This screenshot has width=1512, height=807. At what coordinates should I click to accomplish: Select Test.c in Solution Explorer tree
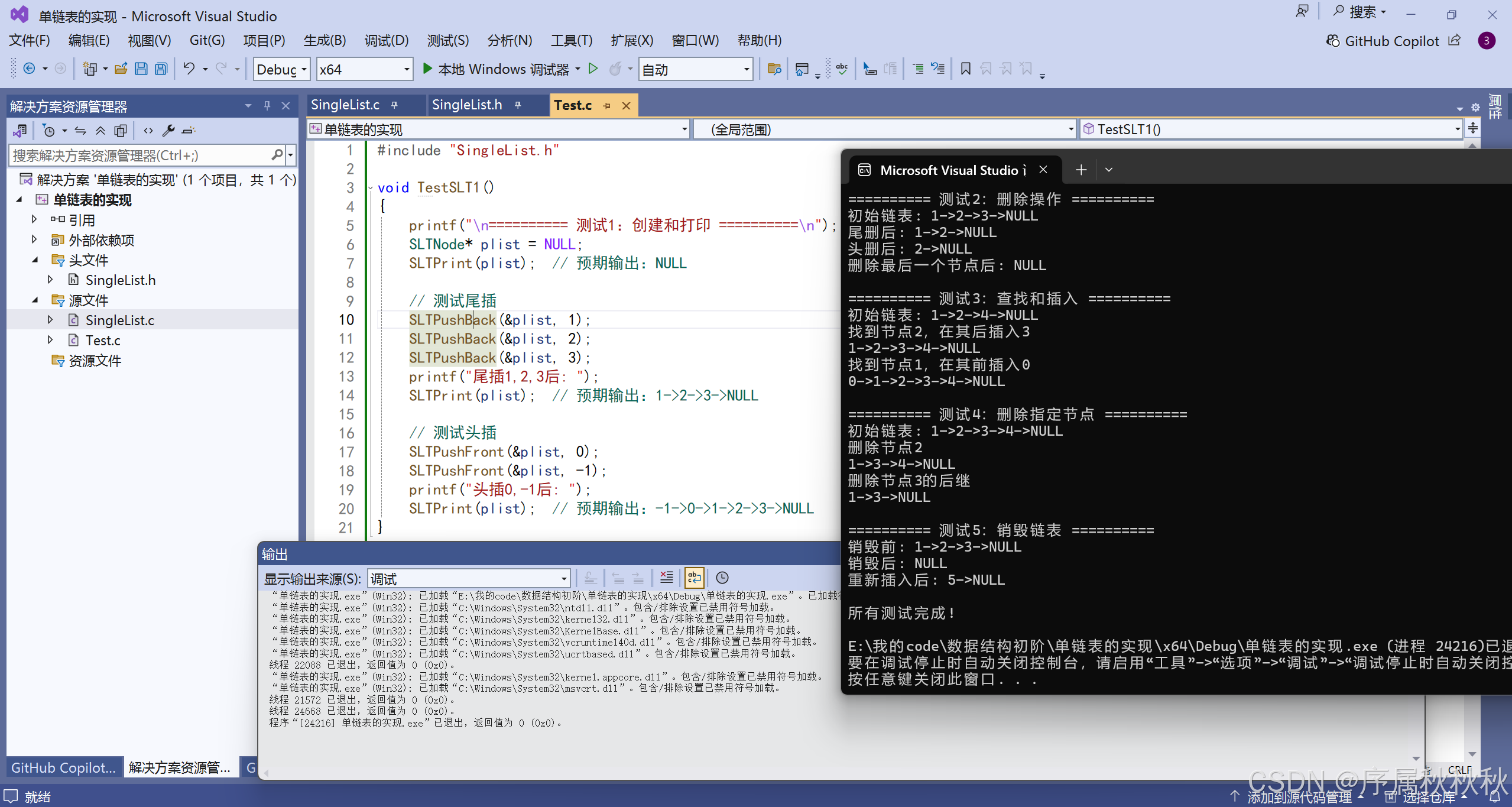tap(103, 341)
